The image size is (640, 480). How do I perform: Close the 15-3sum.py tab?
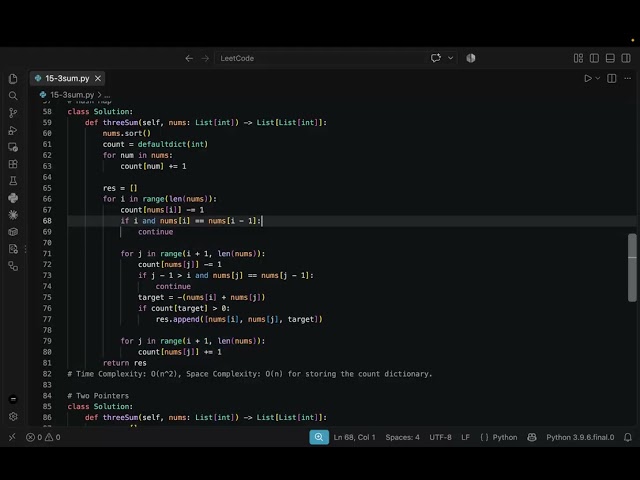(98, 78)
